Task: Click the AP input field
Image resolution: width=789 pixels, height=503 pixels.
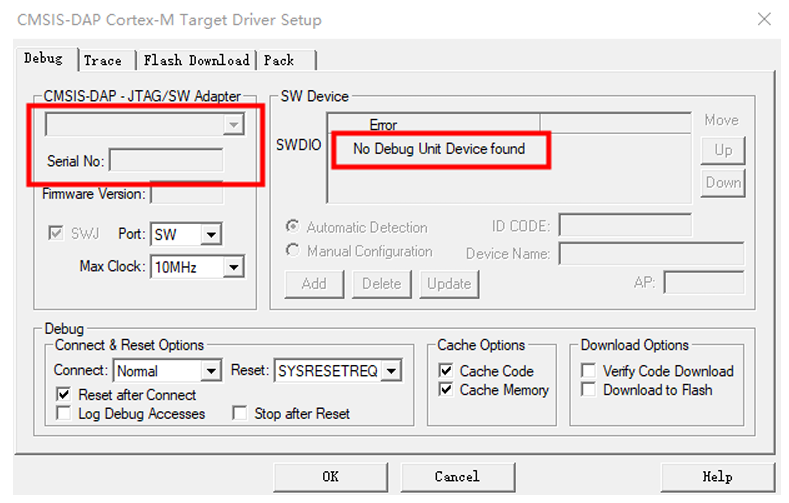Action: click(704, 283)
